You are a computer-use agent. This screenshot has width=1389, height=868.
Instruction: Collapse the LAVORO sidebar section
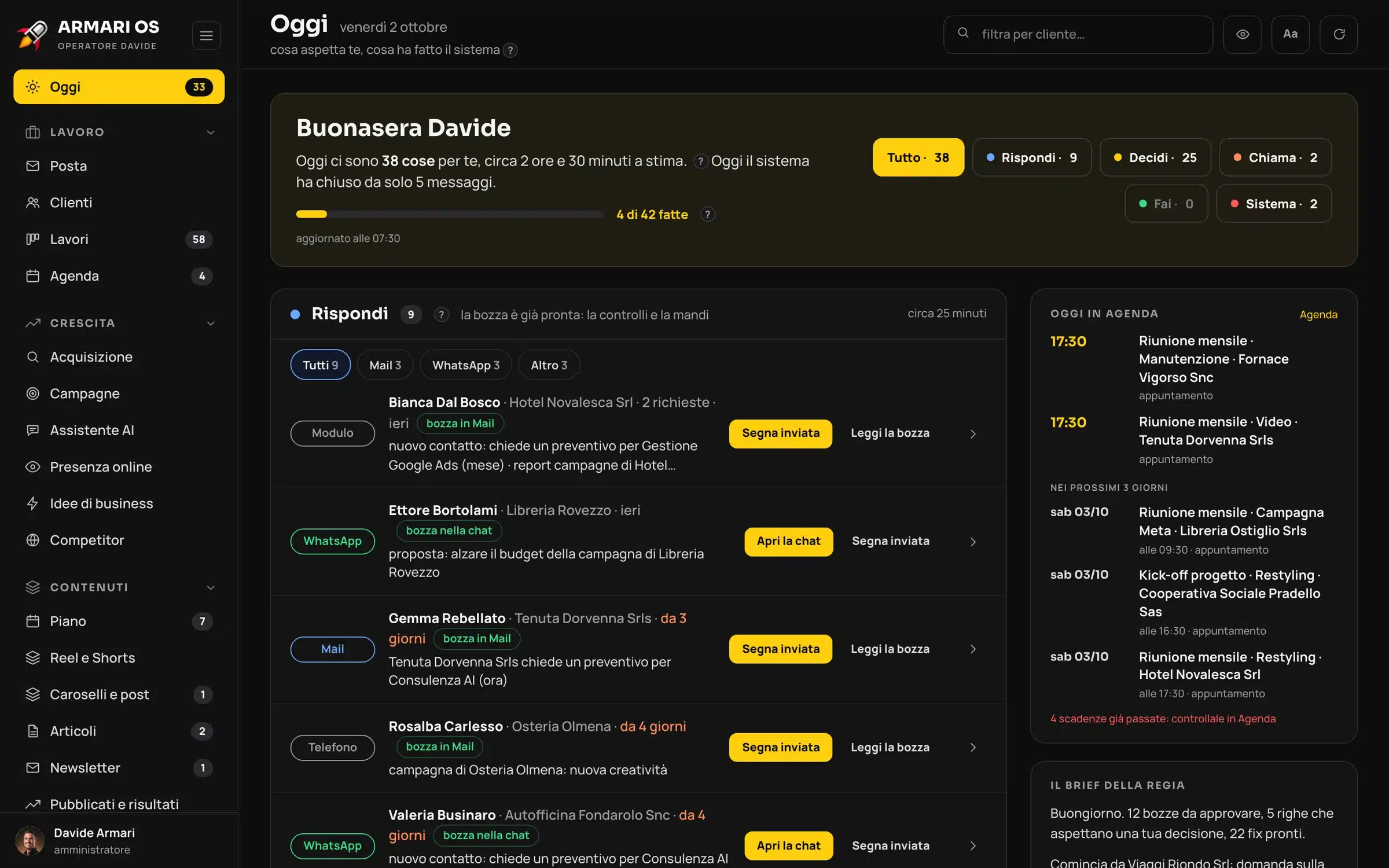coord(211,133)
